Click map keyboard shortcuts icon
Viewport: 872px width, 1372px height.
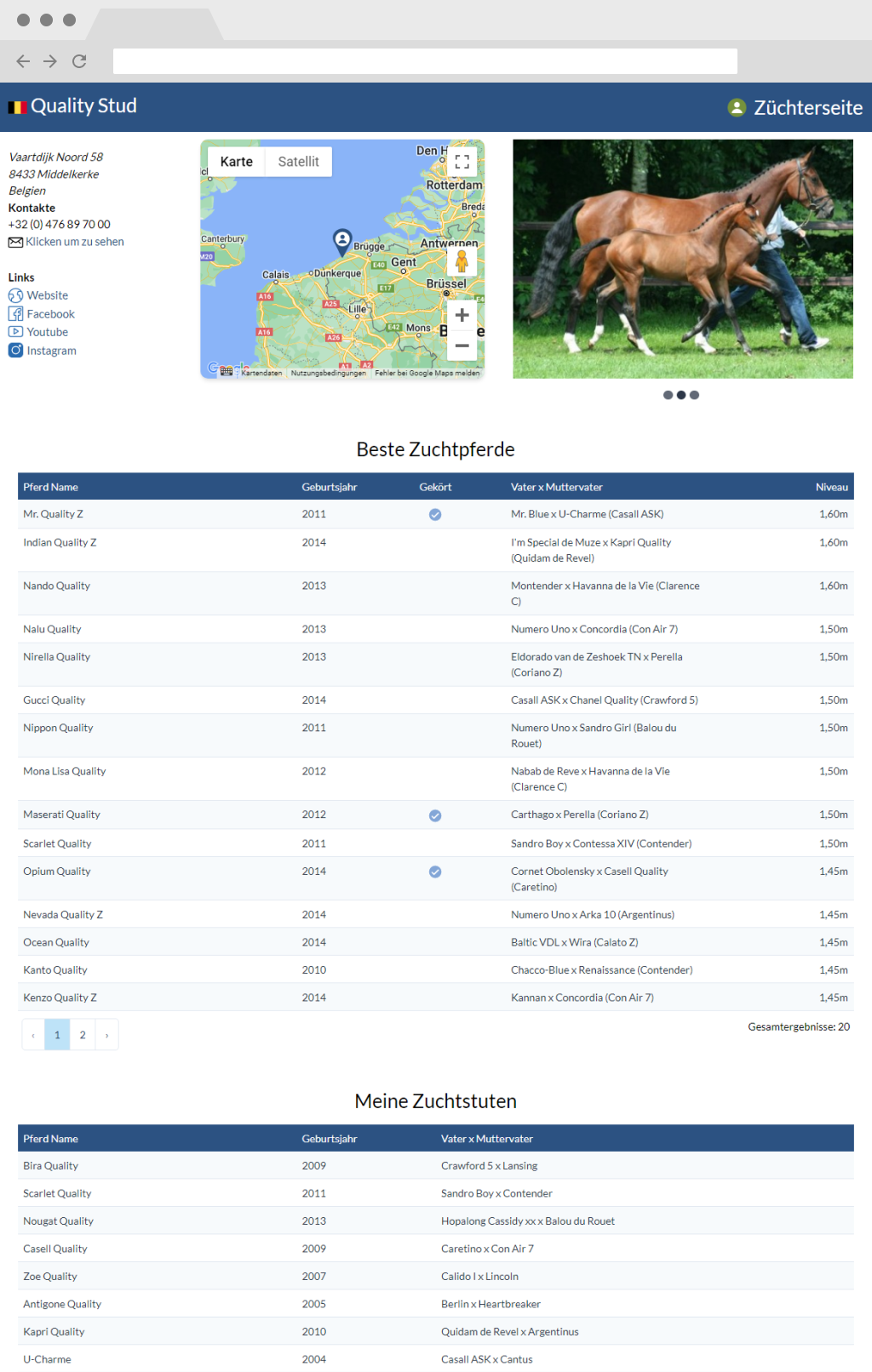[x=226, y=372]
